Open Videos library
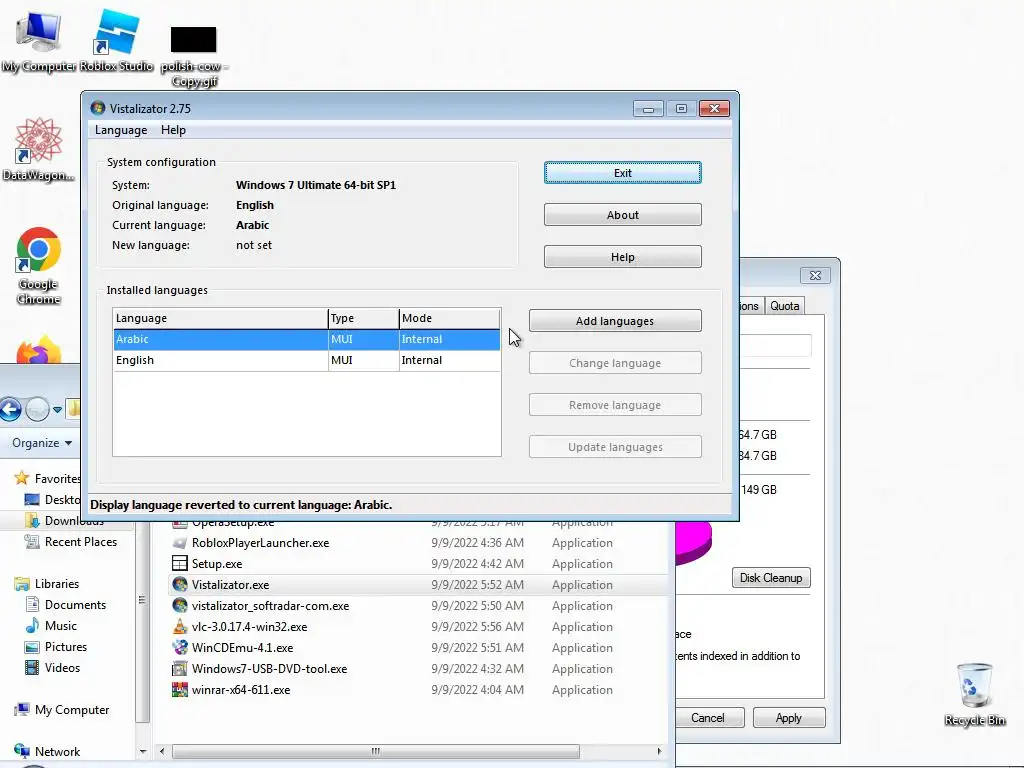 pyautogui.click(x=52, y=667)
